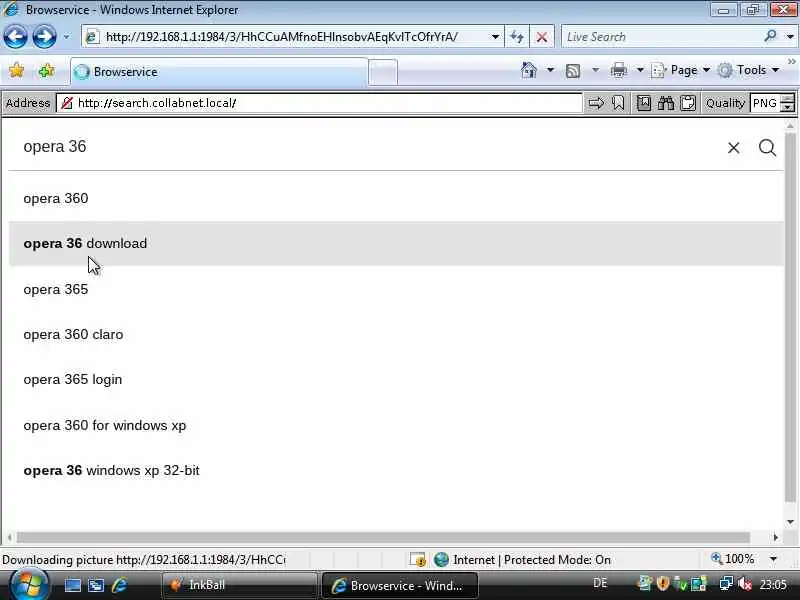Click the horizontal scrollbar right arrow
800x600 pixels.
pyautogui.click(x=776, y=537)
